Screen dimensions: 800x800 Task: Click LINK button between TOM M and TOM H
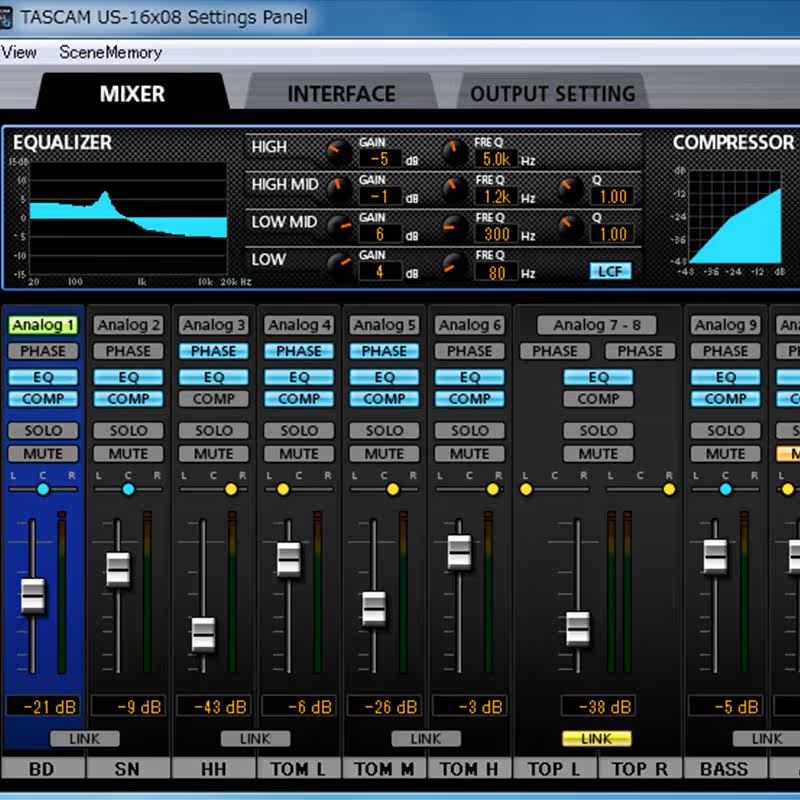click(426, 738)
